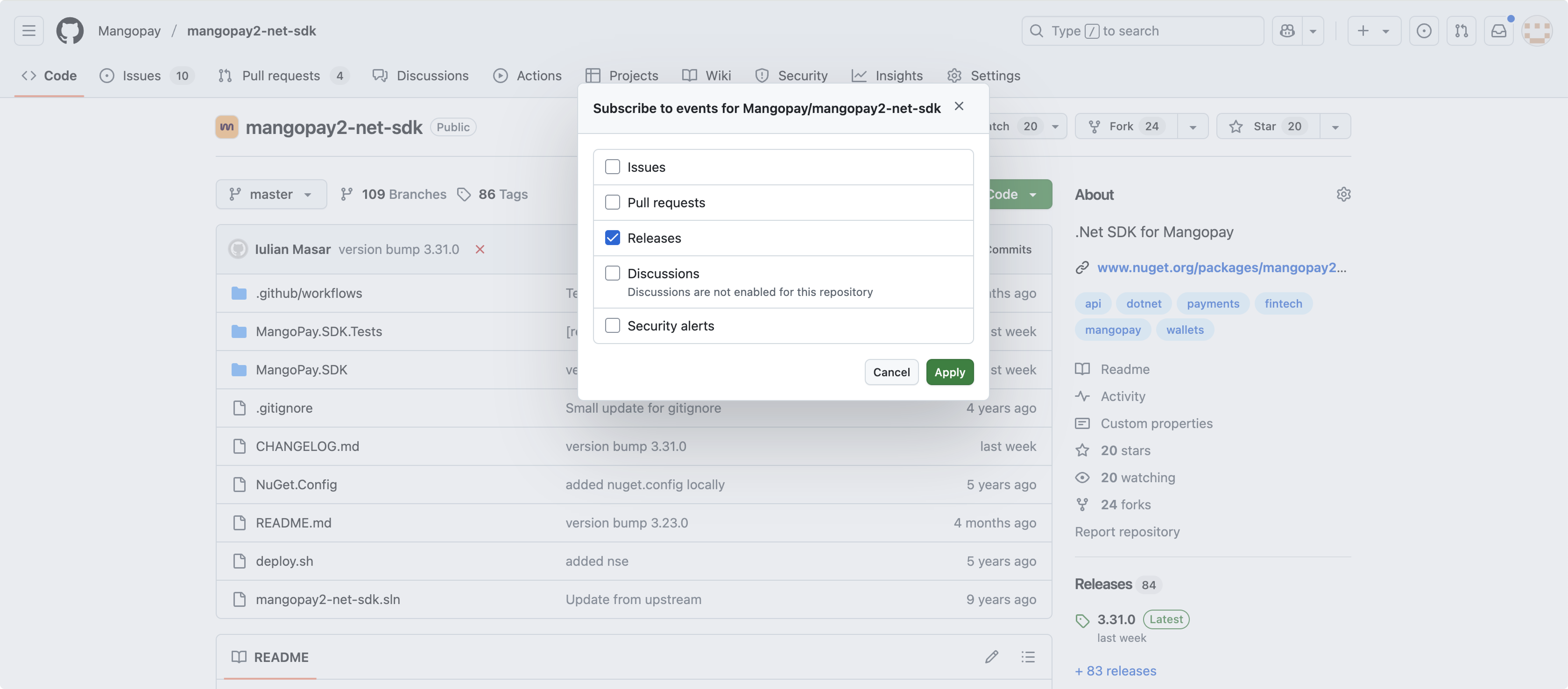This screenshot has height=689, width=1568.
Task: Uncheck the Releases checkbox
Action: tap(612, 237)
